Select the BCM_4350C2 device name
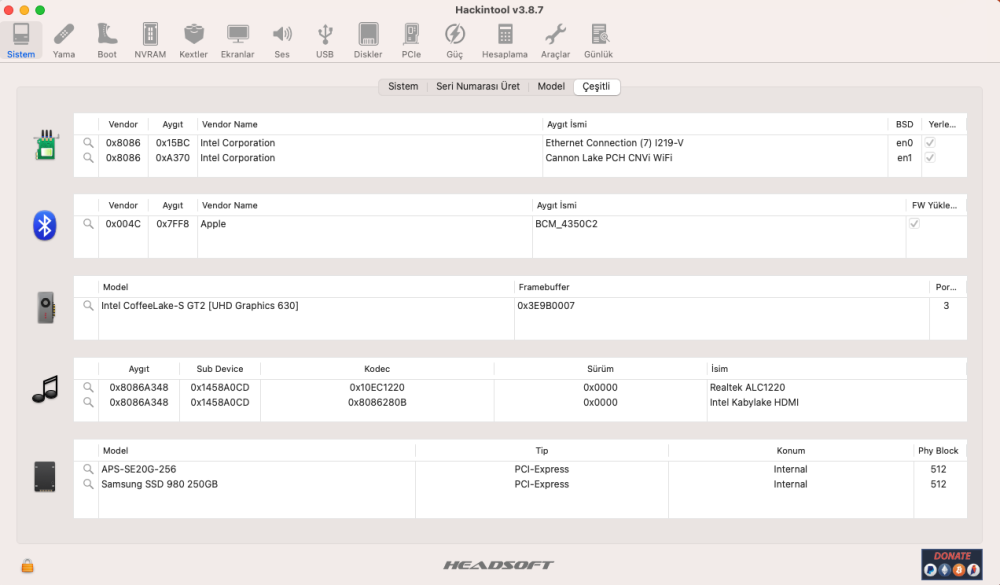The image size is (1000, 585). (566, 224)
